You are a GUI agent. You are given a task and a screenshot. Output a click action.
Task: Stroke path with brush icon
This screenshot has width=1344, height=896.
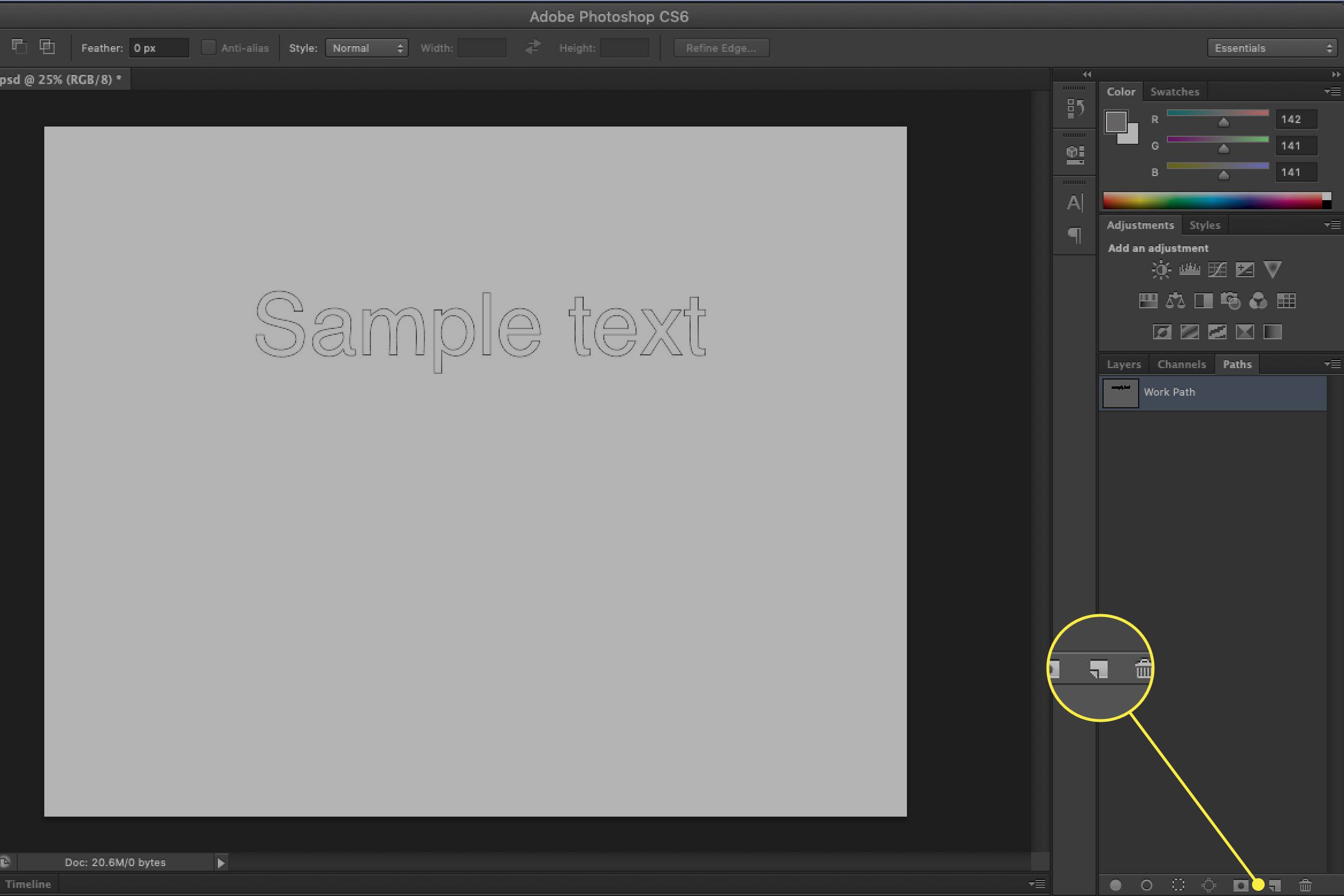coord(1146,885)
